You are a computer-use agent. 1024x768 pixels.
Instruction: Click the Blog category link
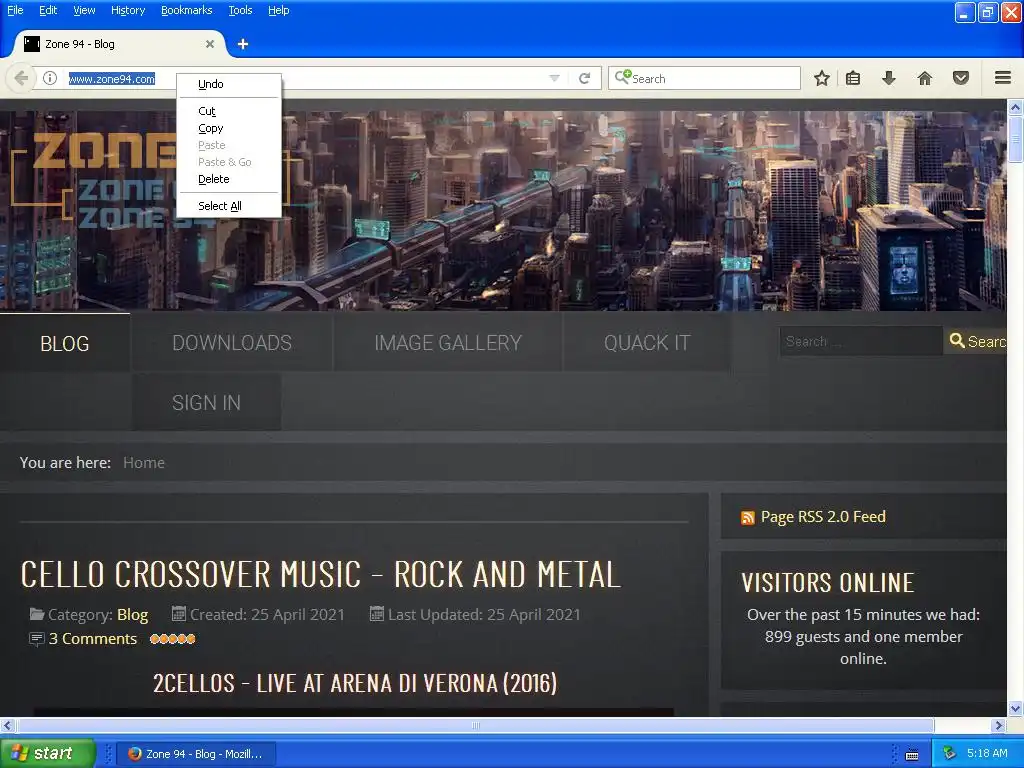tap(133, 615)
